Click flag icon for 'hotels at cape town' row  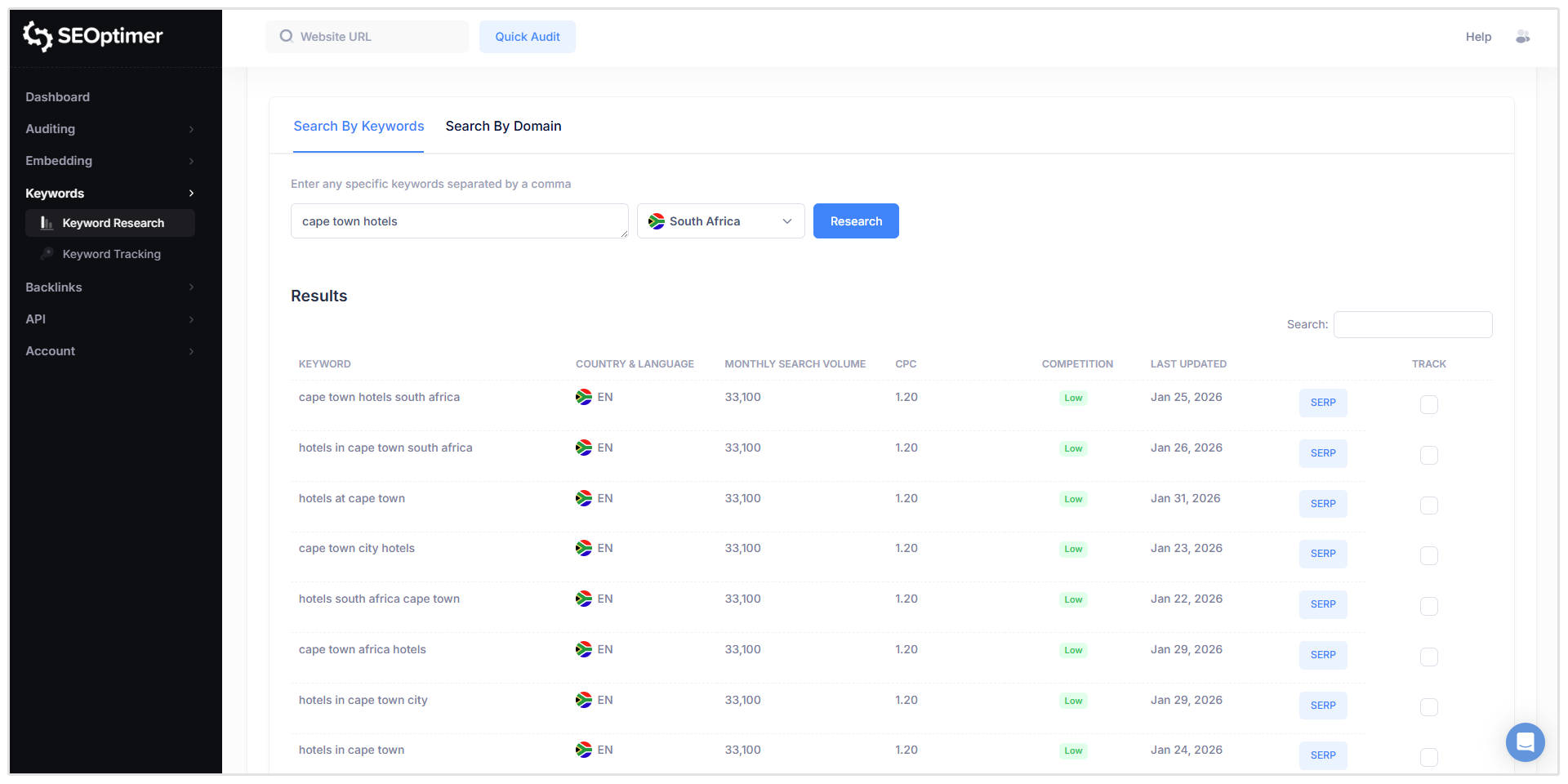click(x=583, y=498)
